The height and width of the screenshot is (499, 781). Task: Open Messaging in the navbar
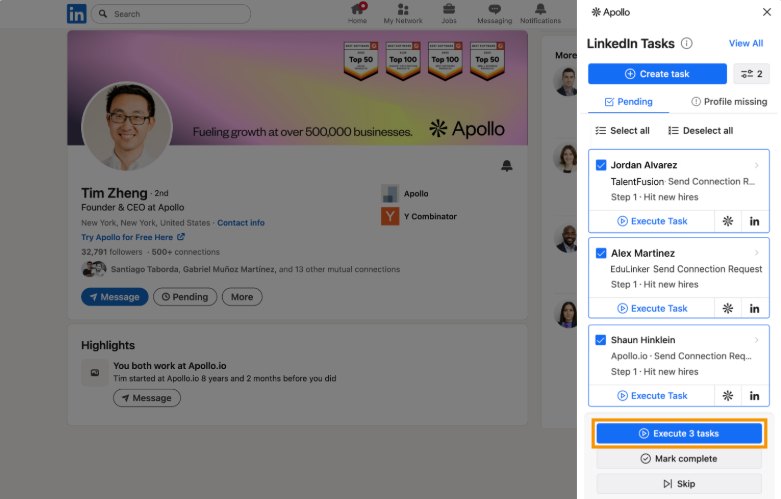(494, 13)
